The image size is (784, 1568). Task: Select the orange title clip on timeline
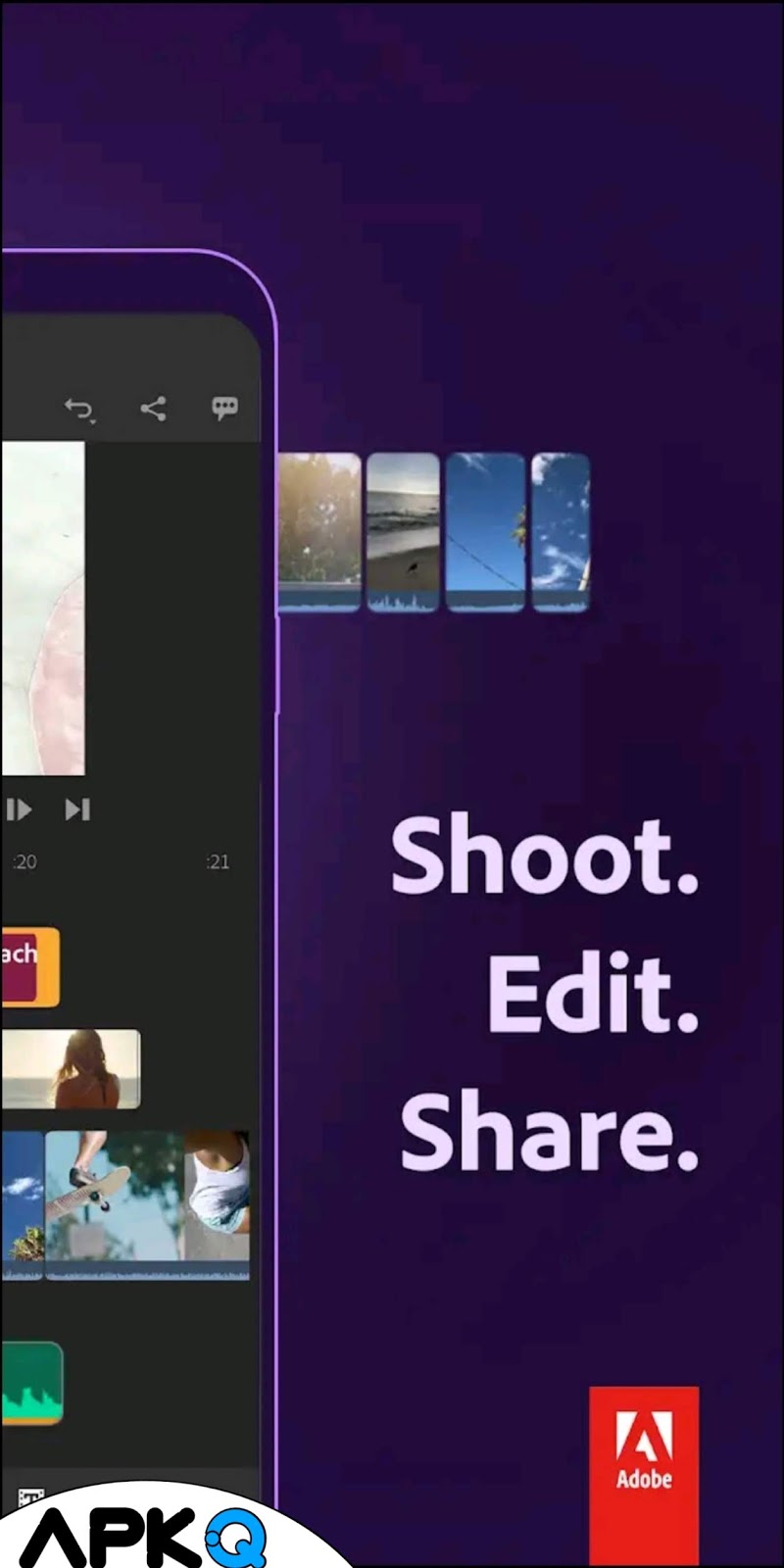pyautogui.click(x=29, y=967)
